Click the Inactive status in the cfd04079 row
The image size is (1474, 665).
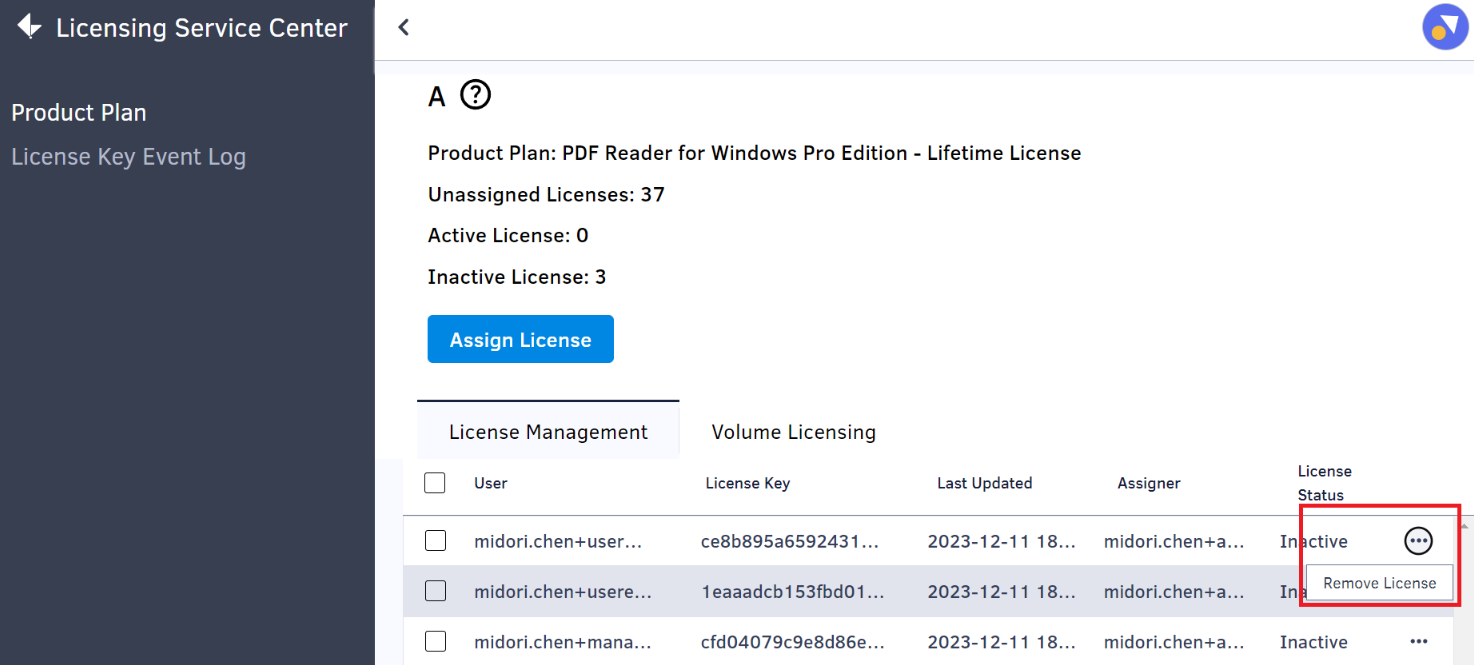[1314, 642]
